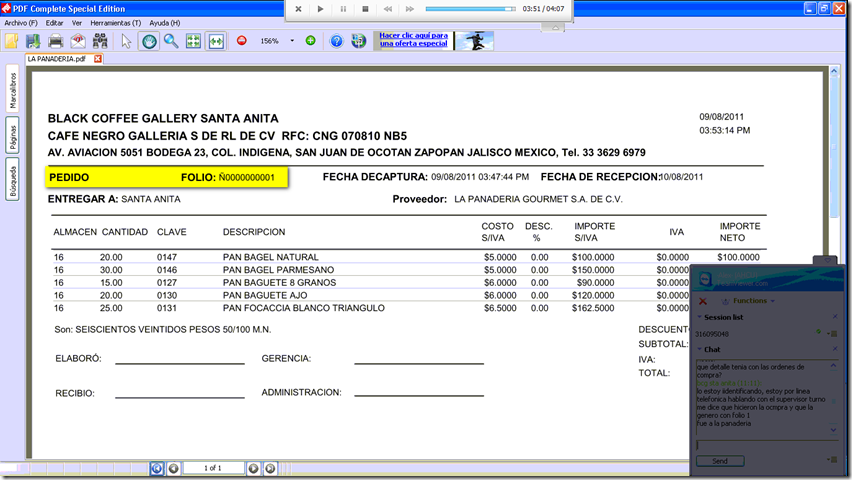Toggle the arrow selection cursor tool

(126, 41)
